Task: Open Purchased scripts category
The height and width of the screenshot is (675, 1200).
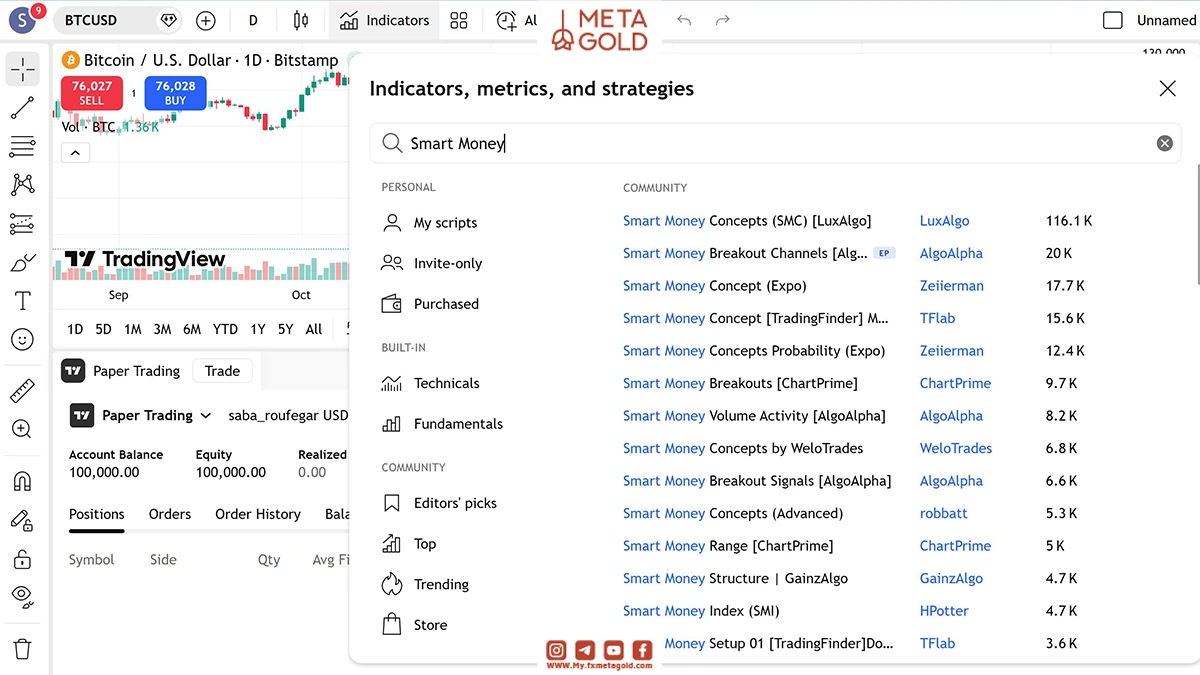Action: point(430,304)
